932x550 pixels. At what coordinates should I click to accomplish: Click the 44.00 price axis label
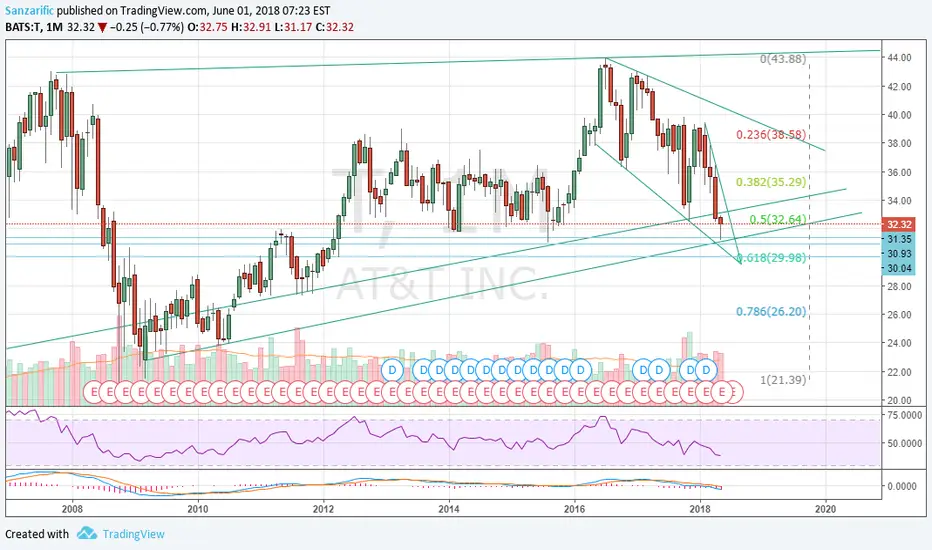(x=899, y=58)
